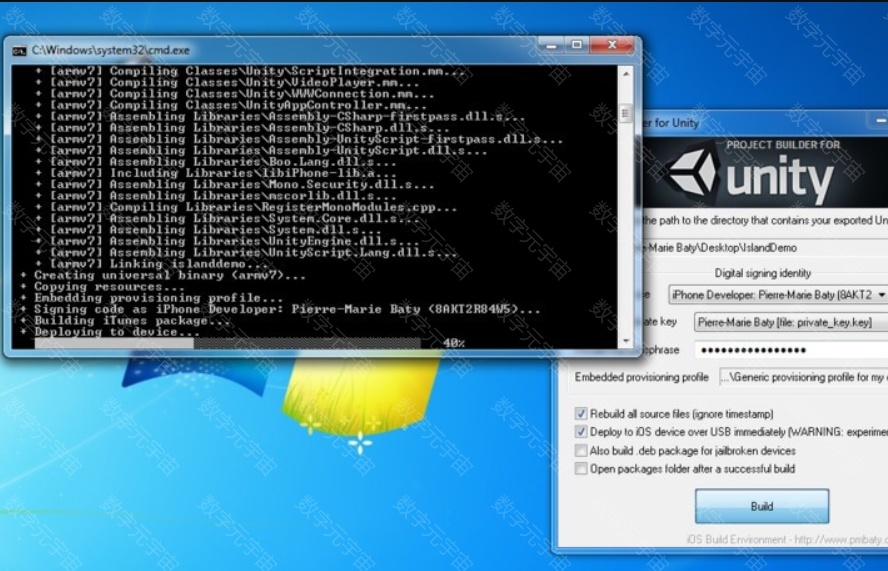Click the exported project path field
The width and height of the screenshot is (888, 571).
766,248
